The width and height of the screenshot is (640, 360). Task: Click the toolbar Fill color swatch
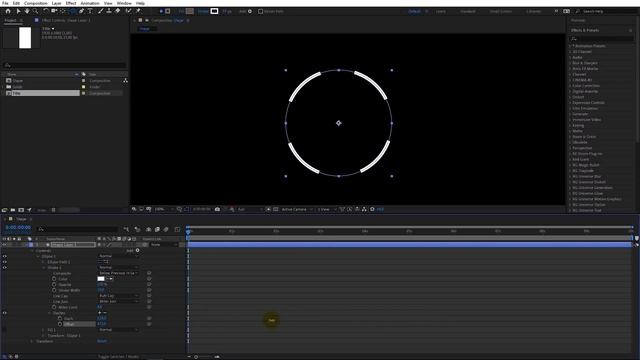pos(190,11)
